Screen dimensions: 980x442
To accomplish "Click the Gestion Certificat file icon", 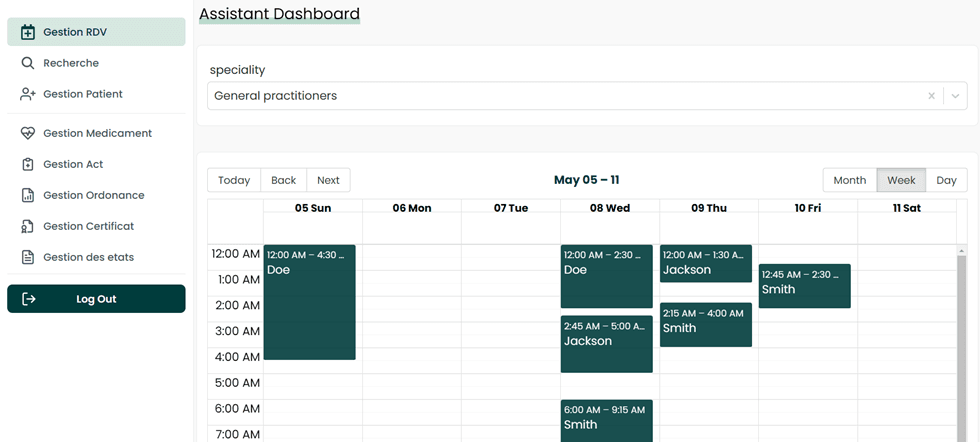I will 28,226.
